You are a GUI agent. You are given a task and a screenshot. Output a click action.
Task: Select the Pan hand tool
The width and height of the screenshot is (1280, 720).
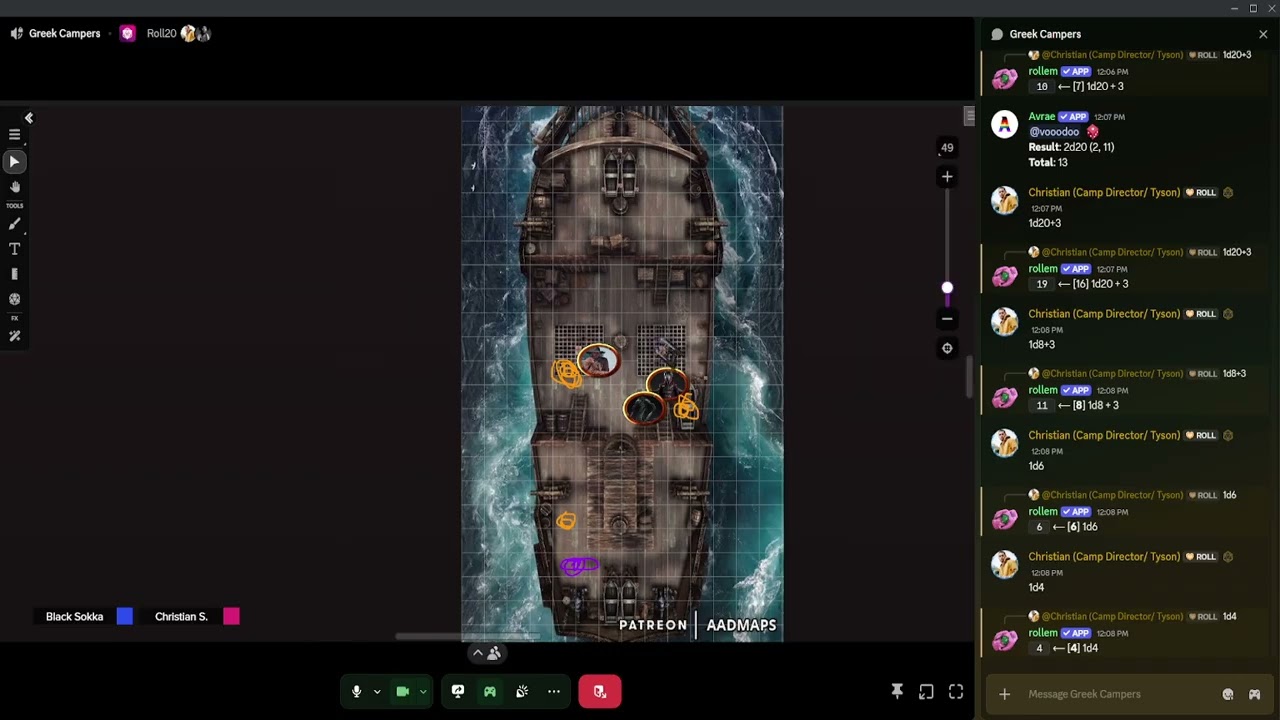click(14, 187)
